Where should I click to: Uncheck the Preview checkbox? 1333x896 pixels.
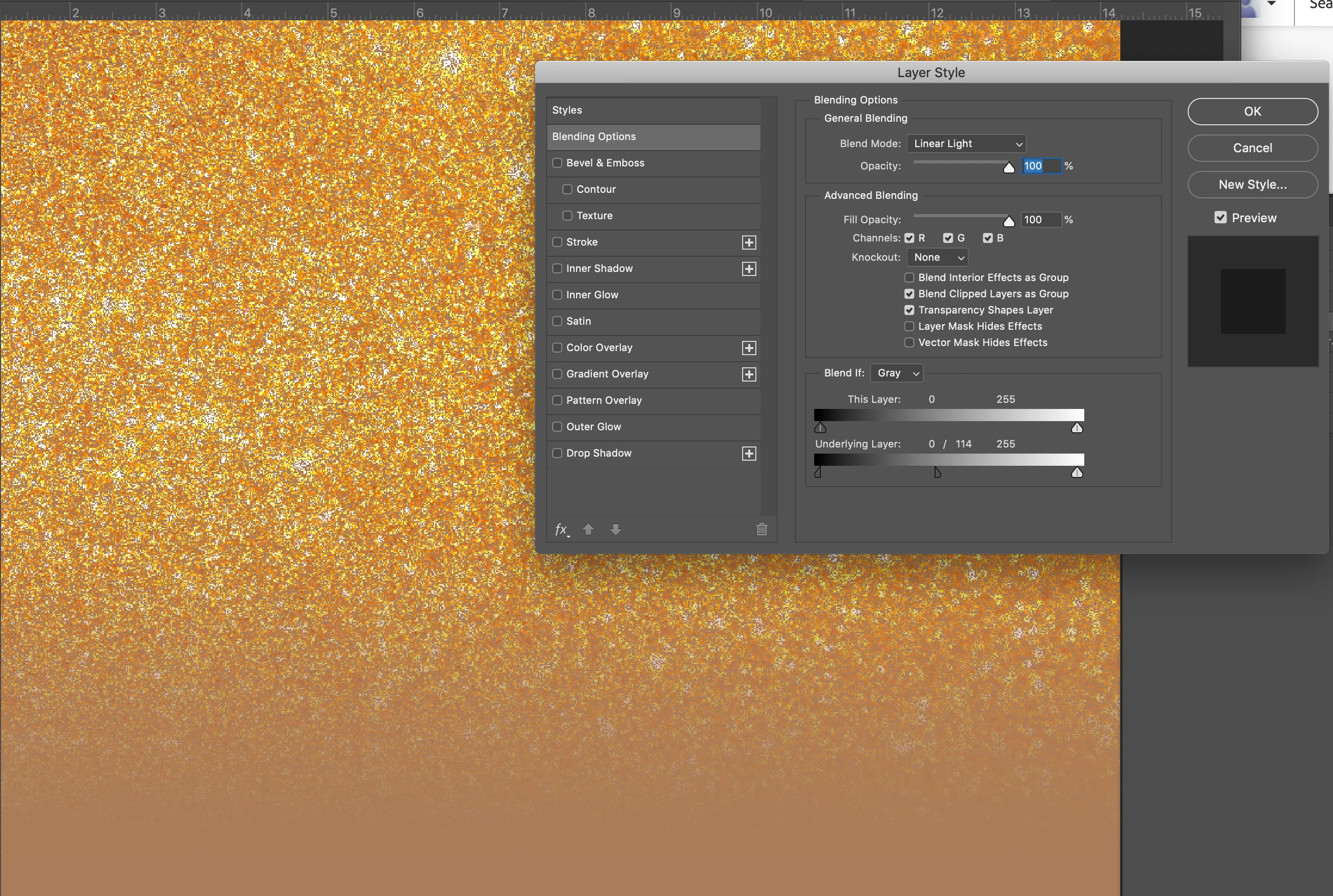(x=1220, y=218)
